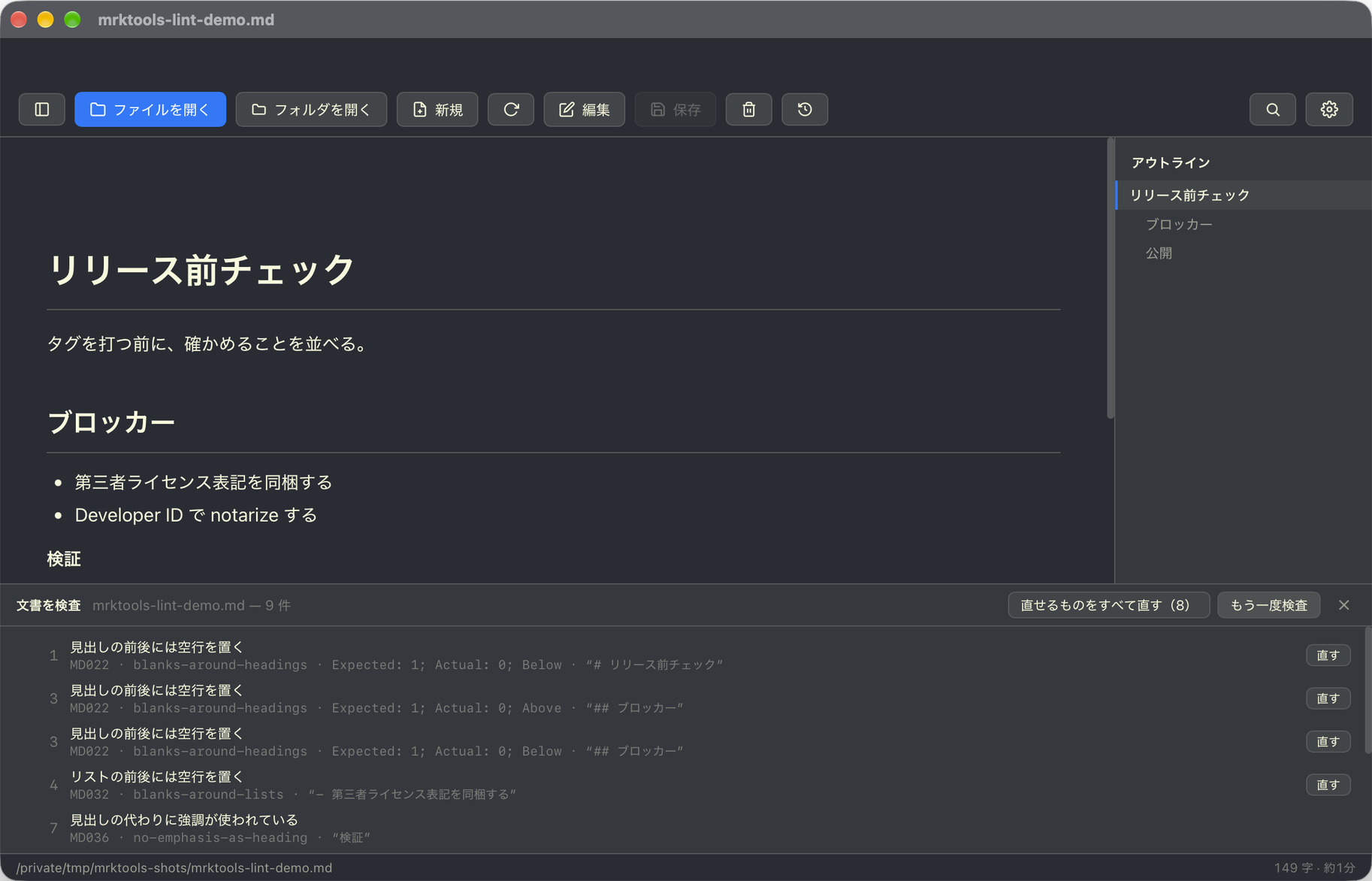Click the ブロッカー section heading
Viewport: 1372px width, 881px height.
[111, 422]
